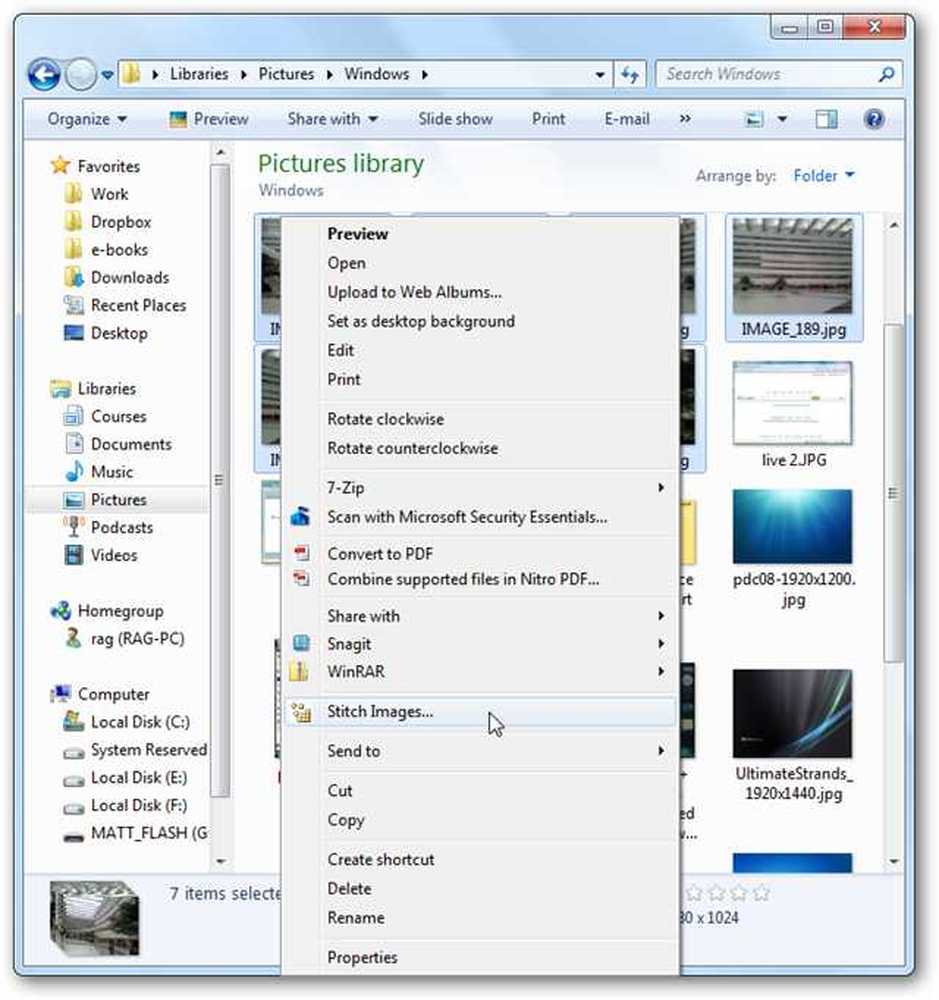Viewport: 939px width, 1000px height.
Task: Select the Pictures library in sidebar
Action: (x=118, y=499)
